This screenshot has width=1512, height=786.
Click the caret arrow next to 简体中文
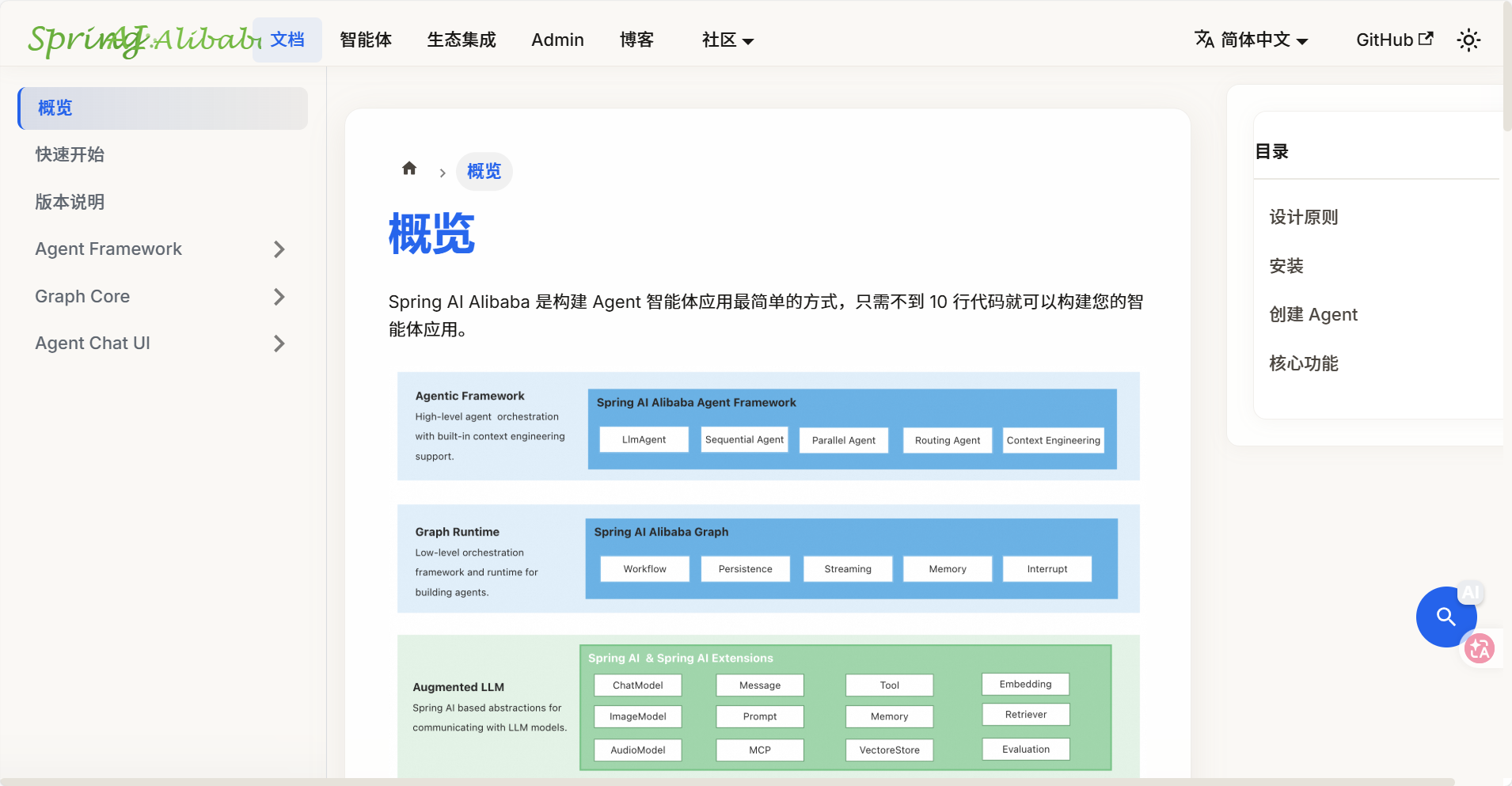[1302, 41]
